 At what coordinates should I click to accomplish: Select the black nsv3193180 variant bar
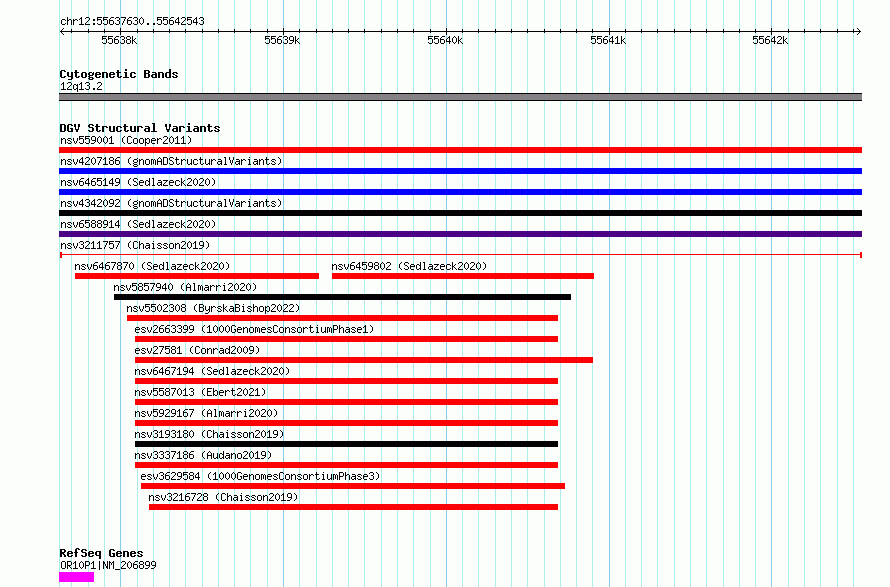(346, 444)
